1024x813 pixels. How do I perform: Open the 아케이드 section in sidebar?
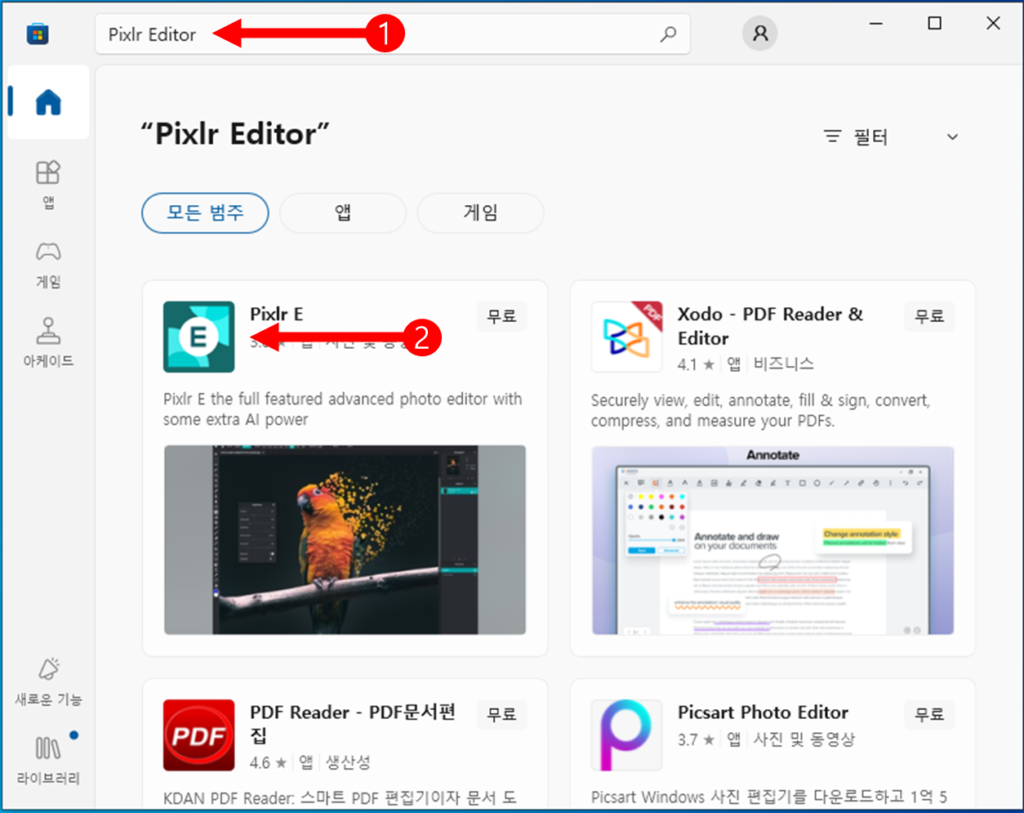tap(48, 343)
